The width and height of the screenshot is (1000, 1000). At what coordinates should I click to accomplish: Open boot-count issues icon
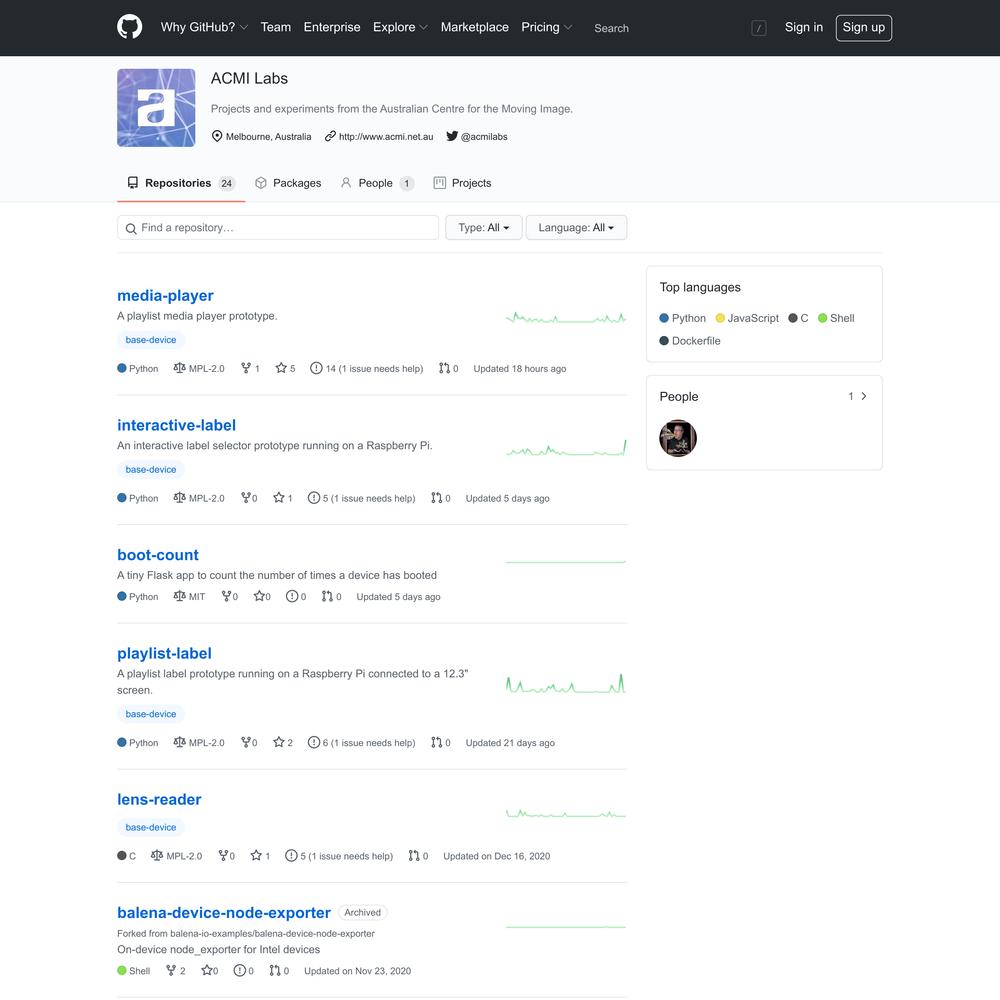(292, 596)
